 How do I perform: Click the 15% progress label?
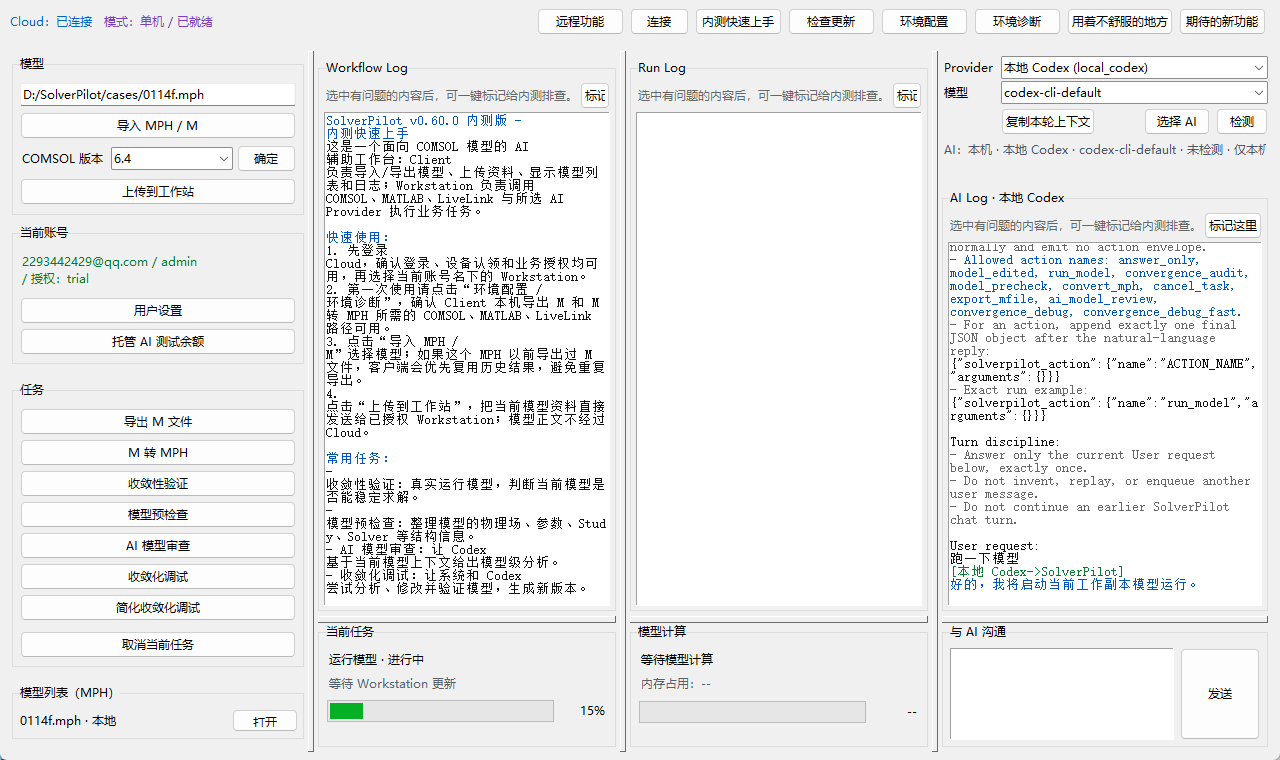[592, 711]
